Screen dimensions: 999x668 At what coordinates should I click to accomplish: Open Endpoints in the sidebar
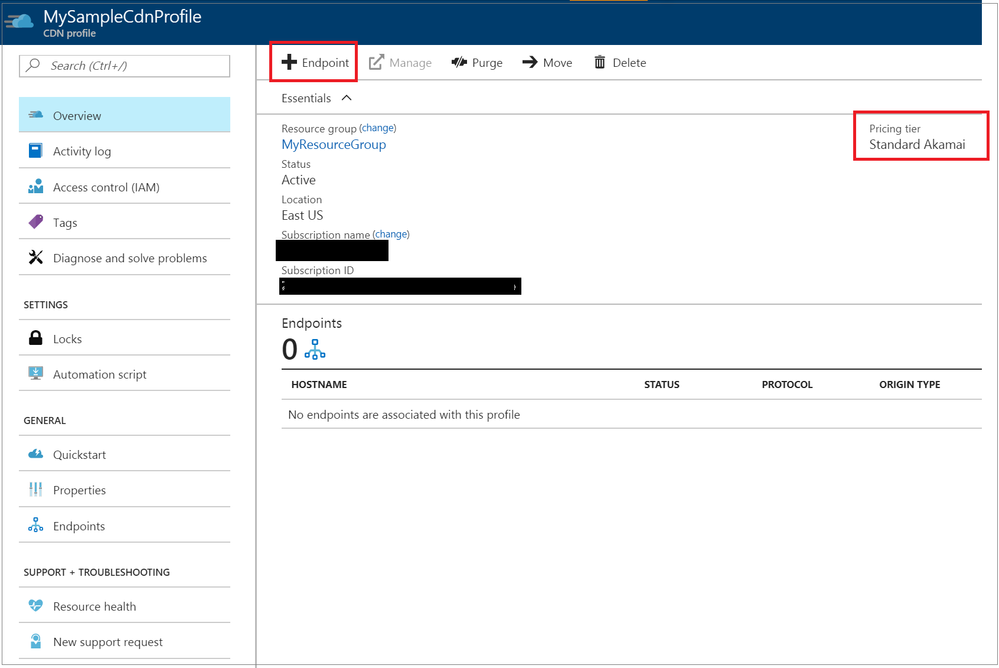point(124,525)
